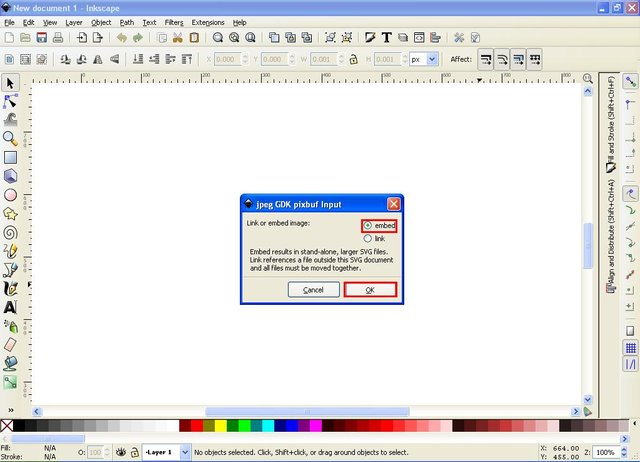Open Inkscape Preferences icon
The image size is (640, 462).
coord(459,38)
